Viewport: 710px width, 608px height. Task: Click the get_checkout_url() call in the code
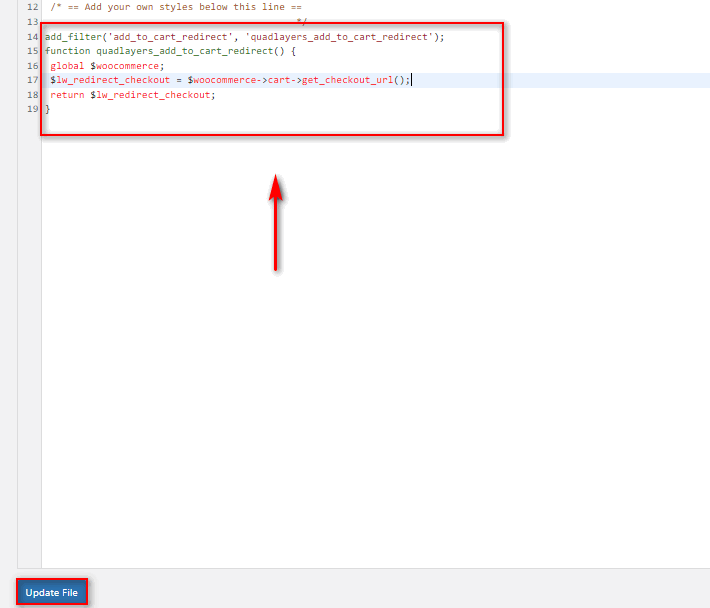click(354, 80)
